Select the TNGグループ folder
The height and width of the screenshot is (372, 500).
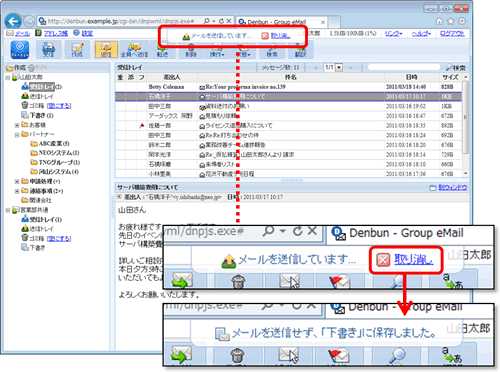[55, 162]
